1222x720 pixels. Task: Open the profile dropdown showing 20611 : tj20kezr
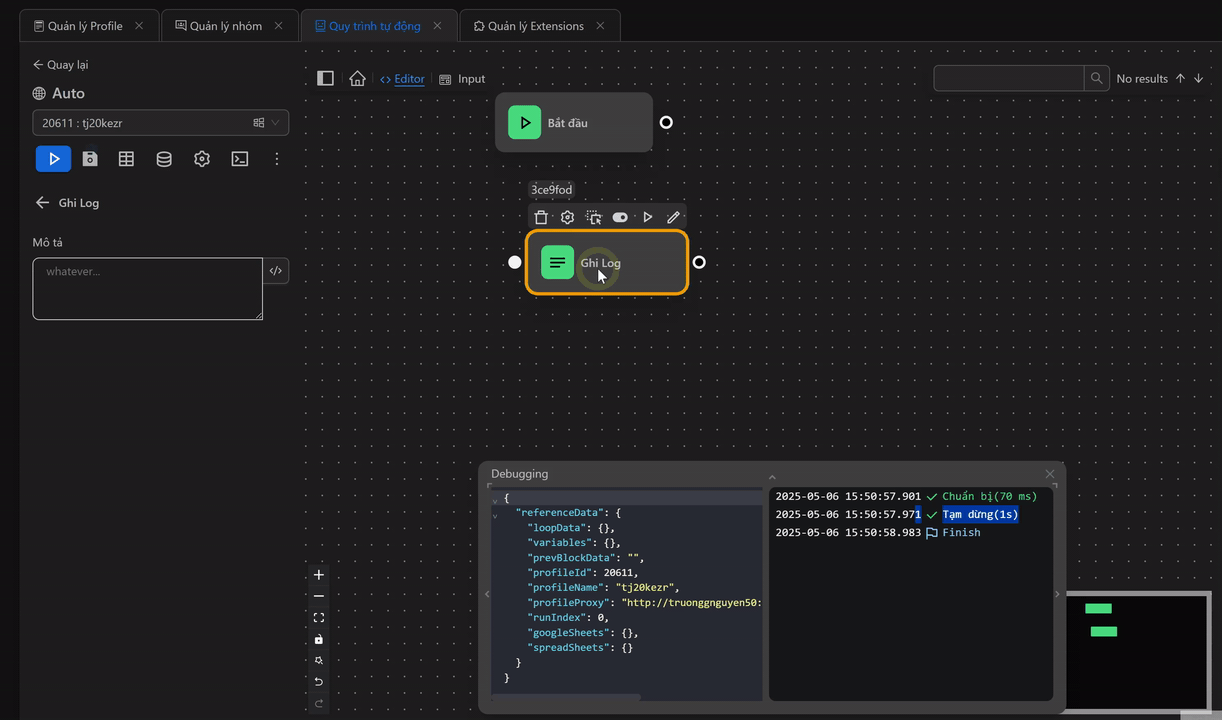(x=160, y=122)
